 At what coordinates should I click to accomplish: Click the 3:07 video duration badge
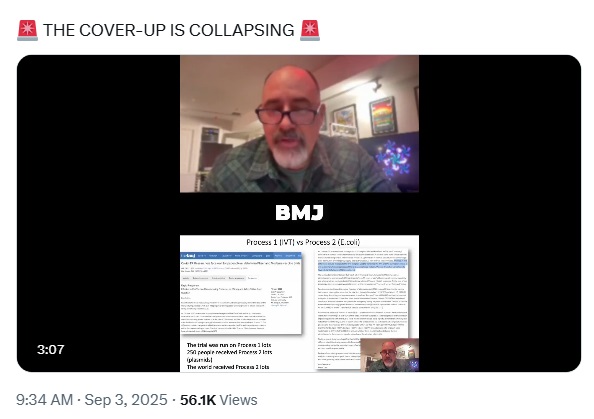(51, 349)
